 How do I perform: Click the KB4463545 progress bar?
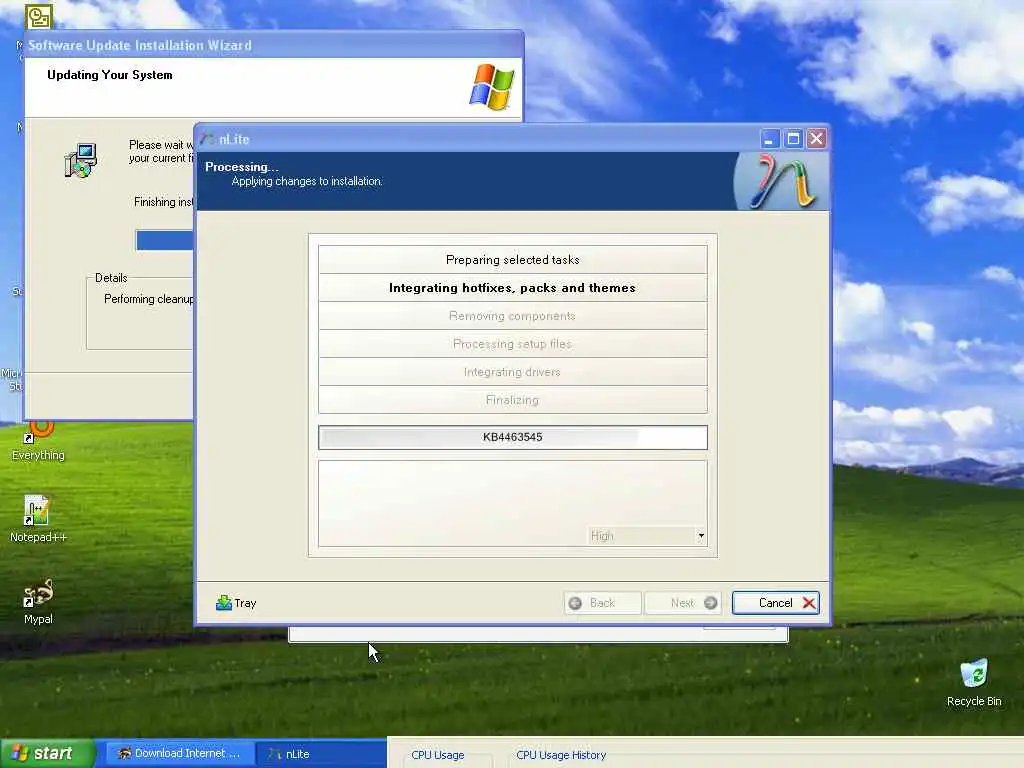click(x=513, y=437)
